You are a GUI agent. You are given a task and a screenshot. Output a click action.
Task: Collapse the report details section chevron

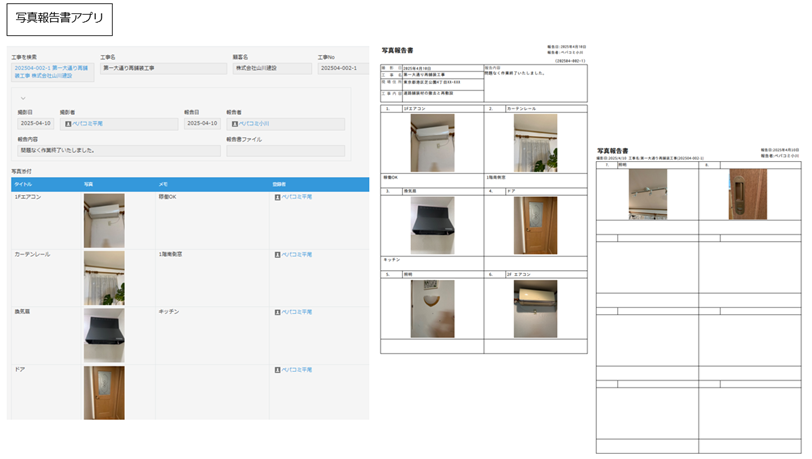(x=23, y=99)
